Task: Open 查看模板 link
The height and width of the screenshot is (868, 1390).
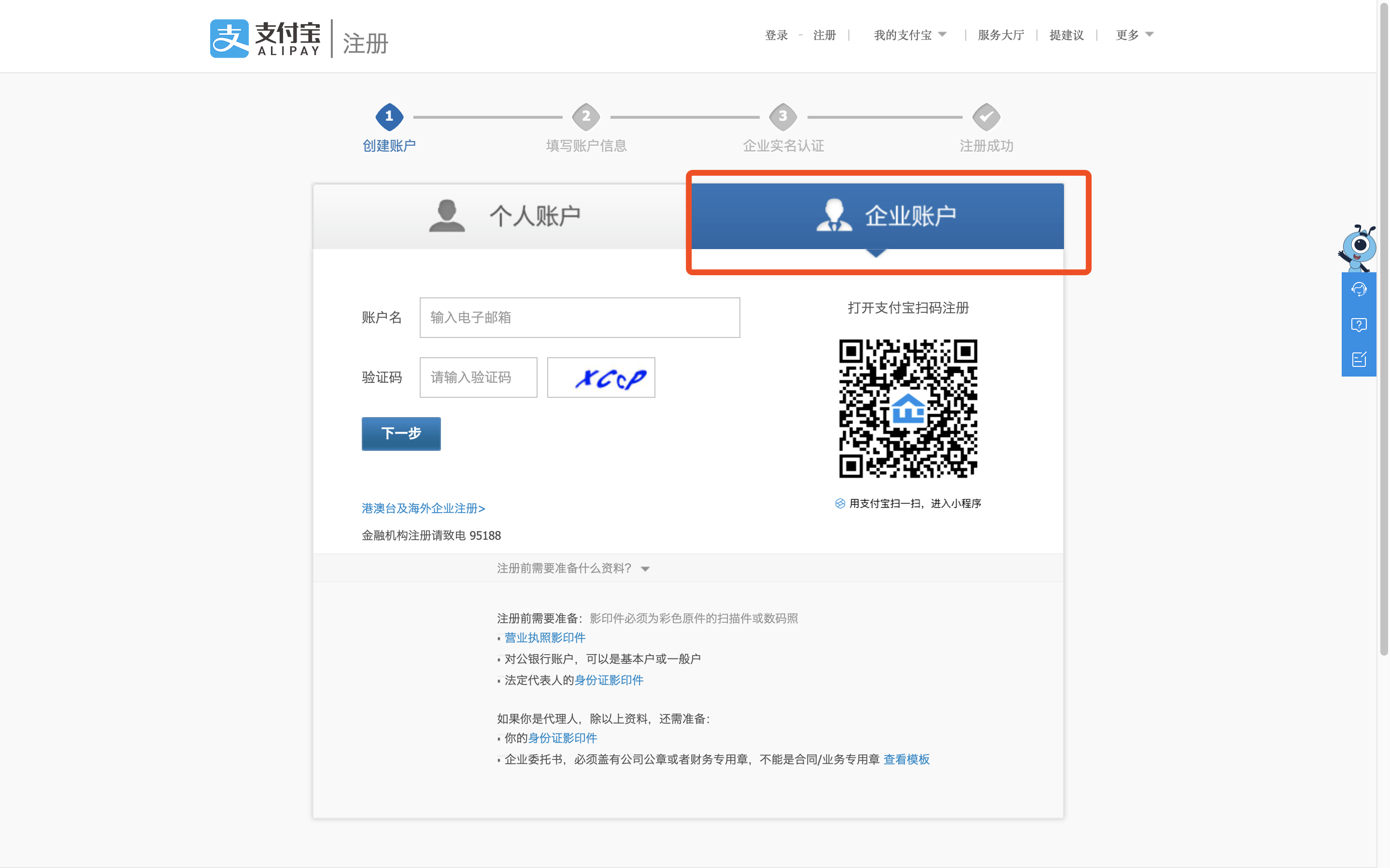Action: [906, 759]
